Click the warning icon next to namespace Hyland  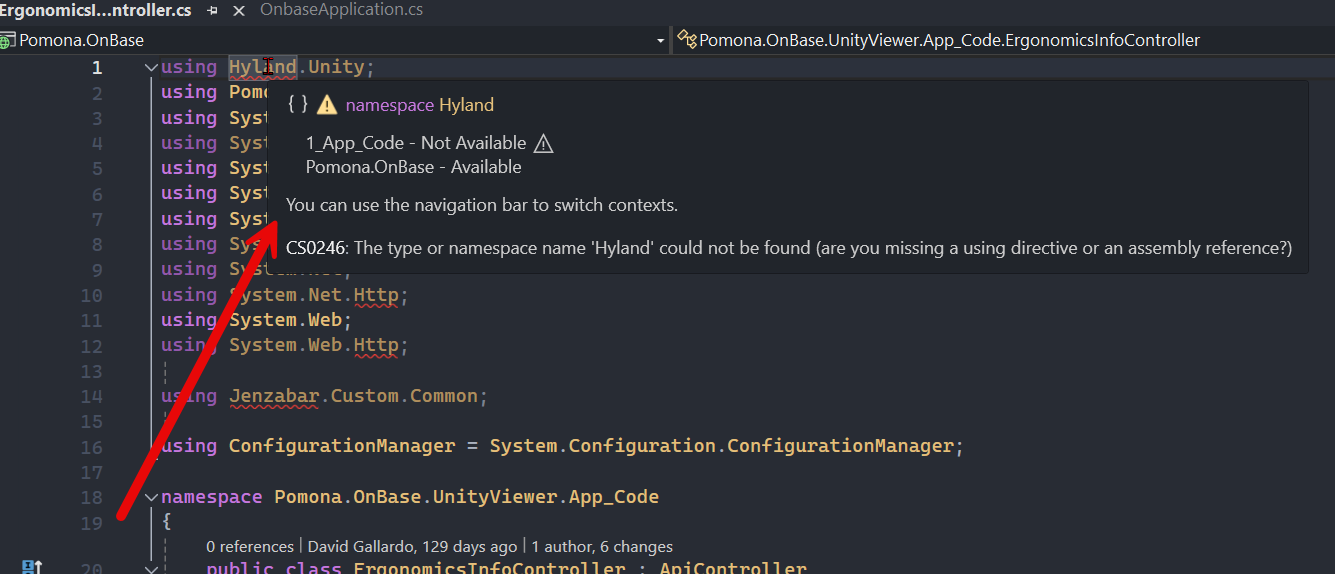click(x=326, y=105)
